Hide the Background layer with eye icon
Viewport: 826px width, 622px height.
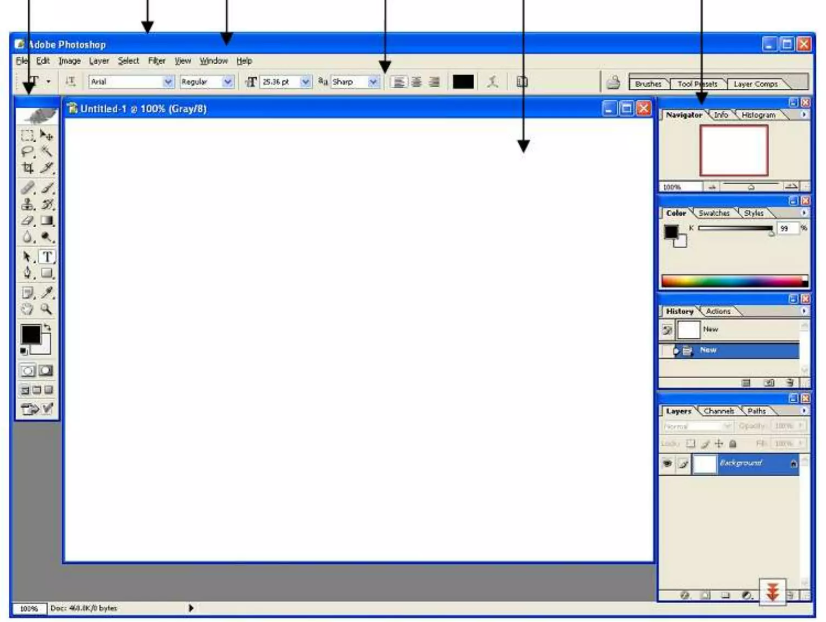tap(667, 464)
